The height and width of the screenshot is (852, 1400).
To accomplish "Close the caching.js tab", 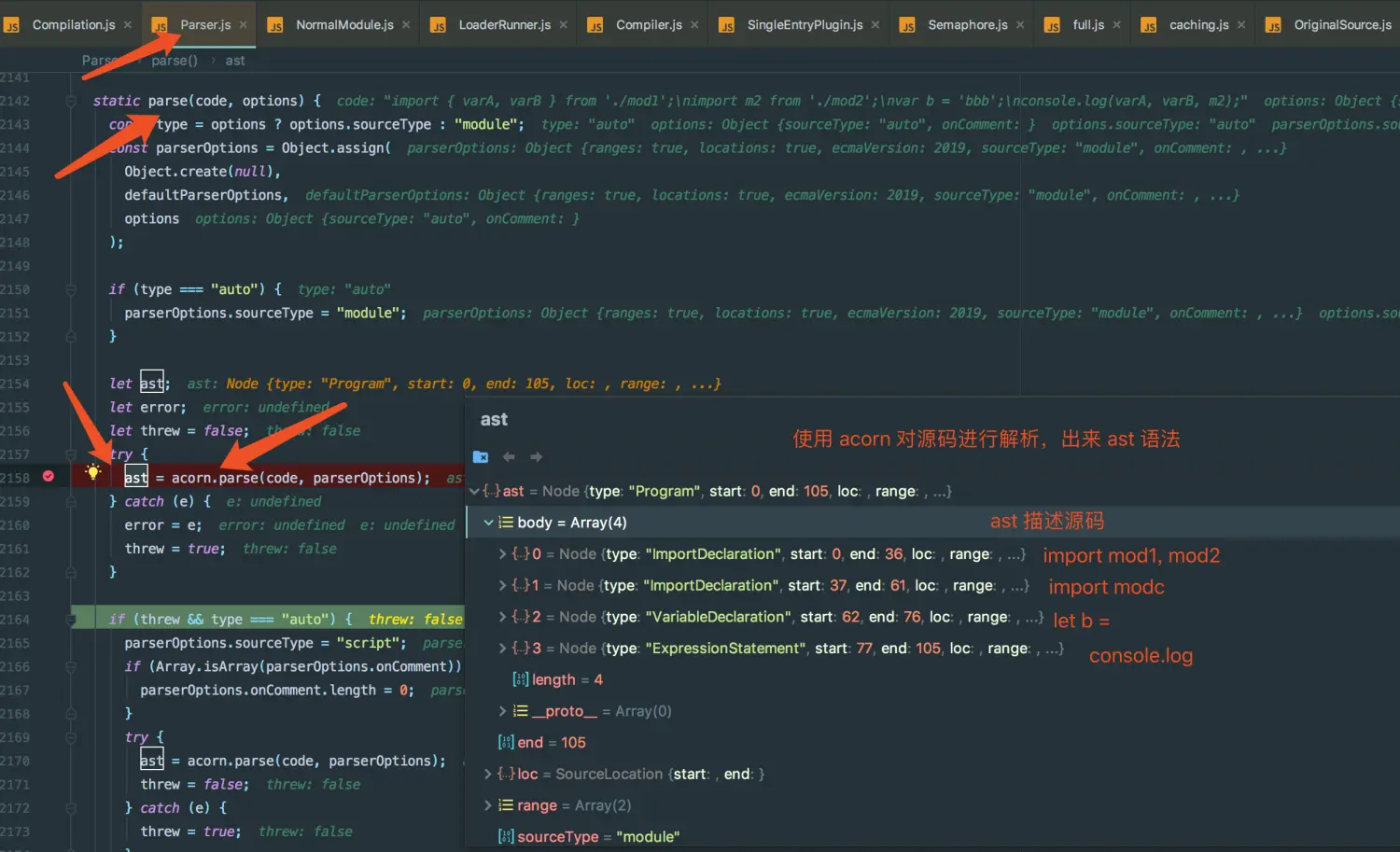I will (1241, 25).
